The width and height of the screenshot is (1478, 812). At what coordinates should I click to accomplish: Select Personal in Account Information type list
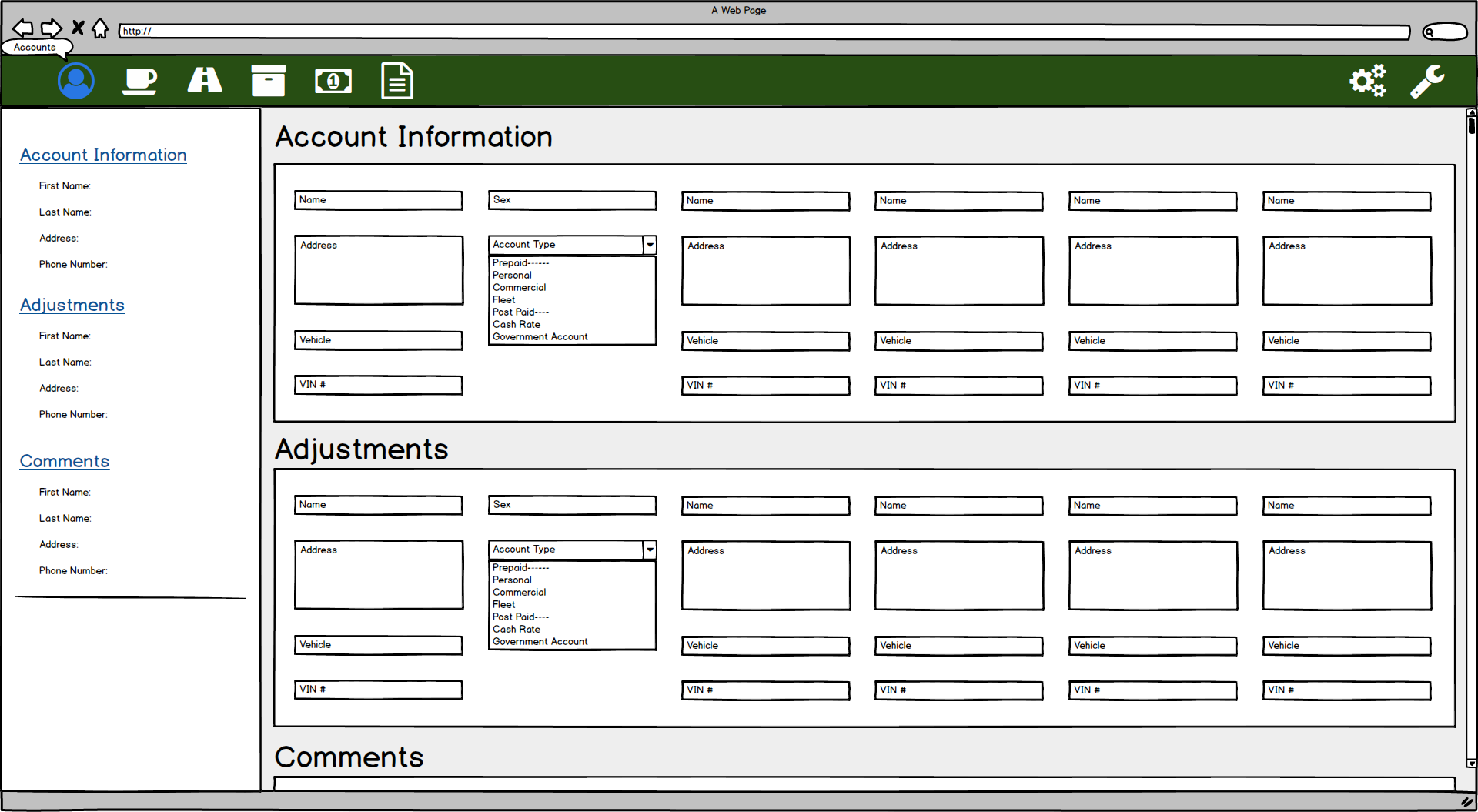512,275
